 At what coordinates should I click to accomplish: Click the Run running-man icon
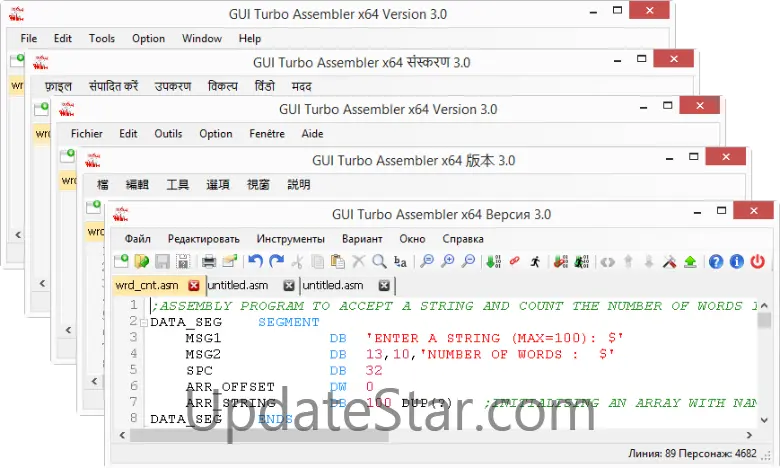(535, 261)
